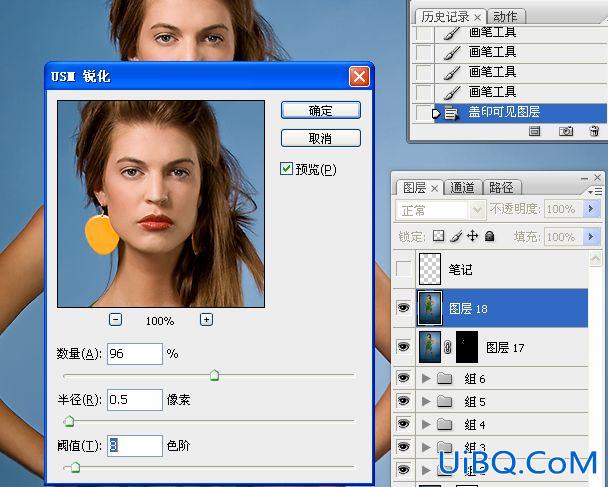The height and width of the screenshot is (487, 608).
Task: Click the Layers panel scrollbar up arrow
Action: click(595, 258)
